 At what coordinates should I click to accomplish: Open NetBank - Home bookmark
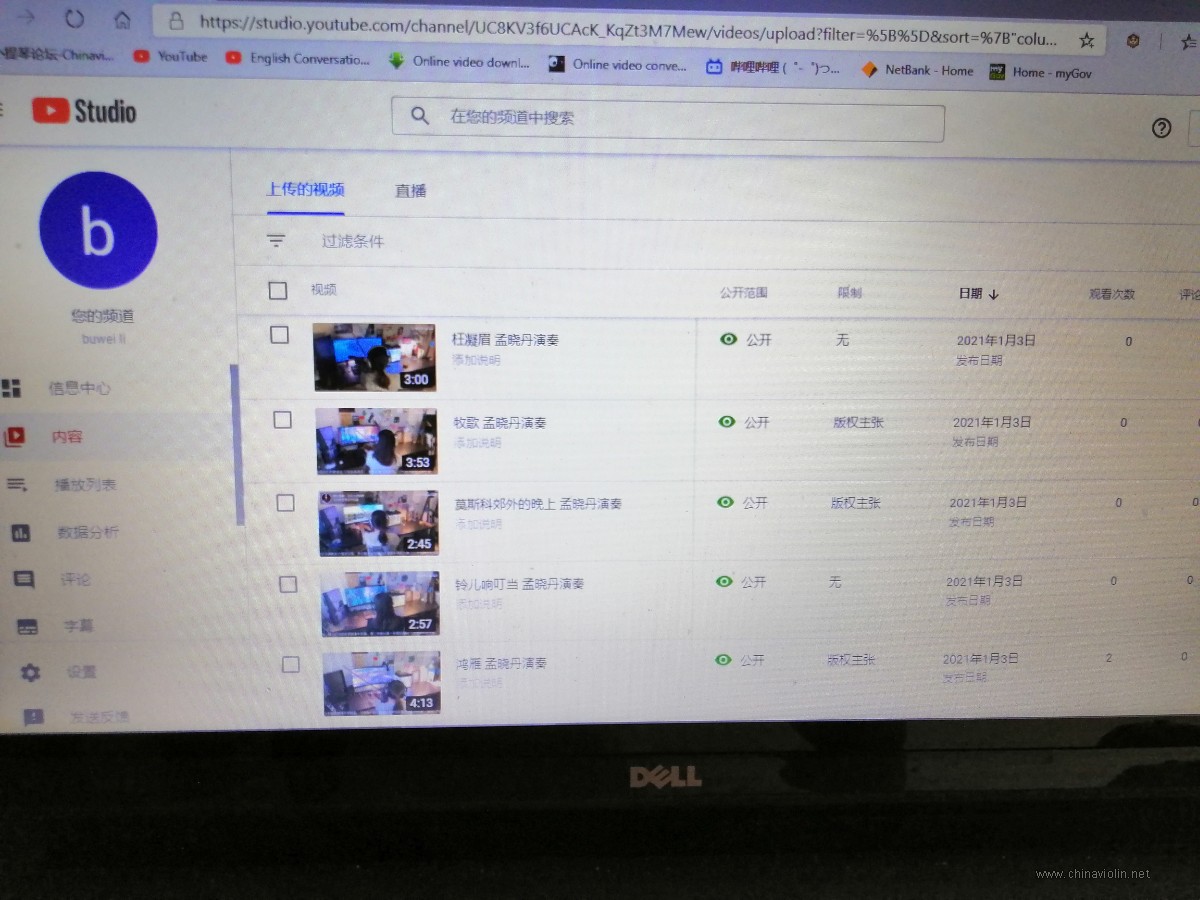tap(917, 70)
